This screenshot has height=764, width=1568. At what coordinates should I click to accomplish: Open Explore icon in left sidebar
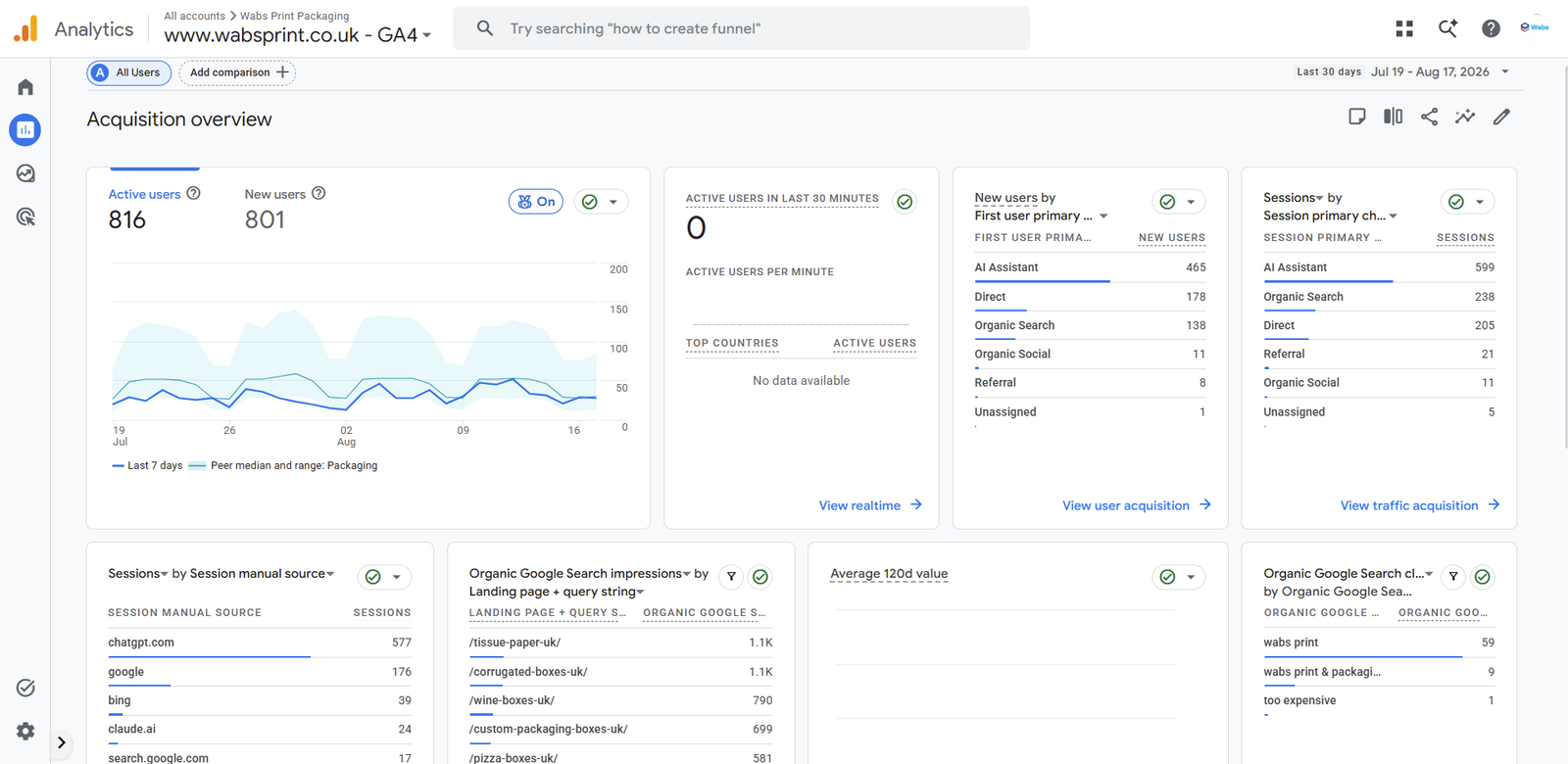(x=25, y=173)
